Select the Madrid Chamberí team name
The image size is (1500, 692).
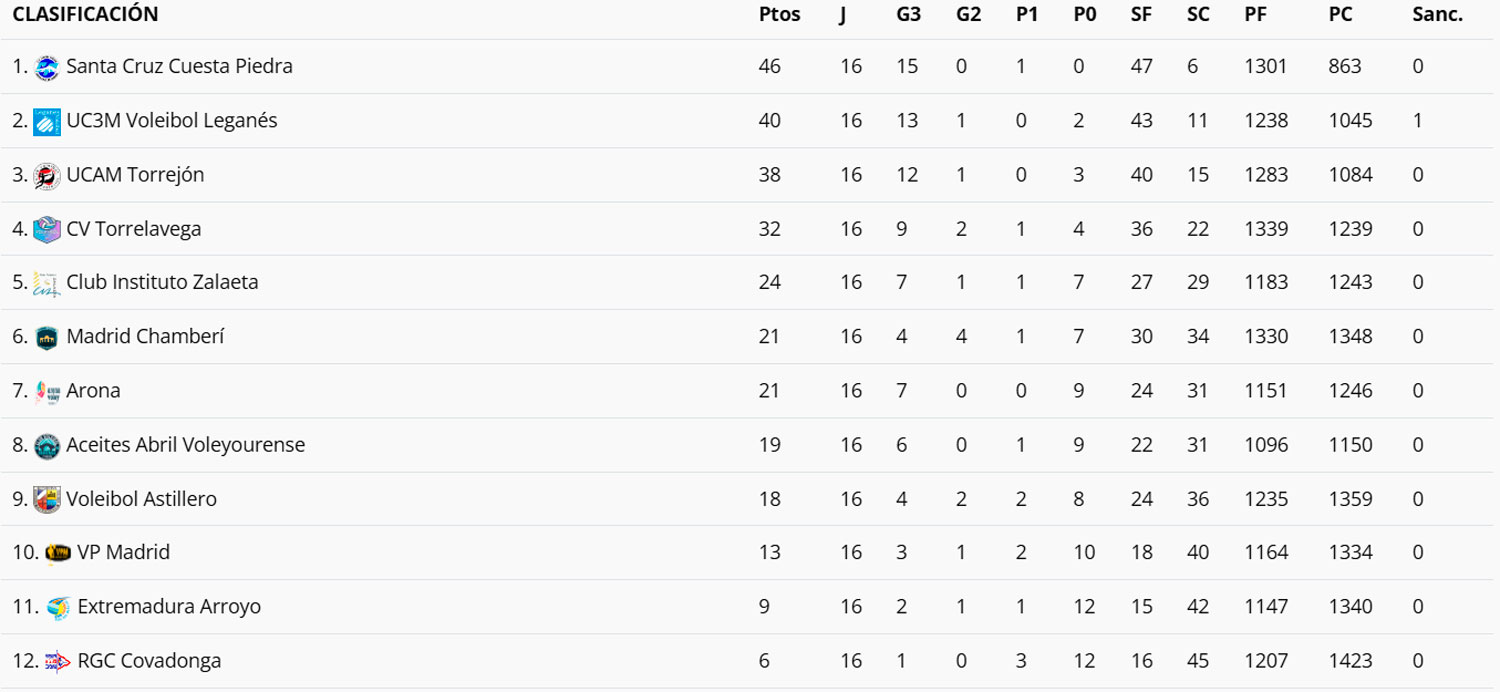click(x=145, y=337)
